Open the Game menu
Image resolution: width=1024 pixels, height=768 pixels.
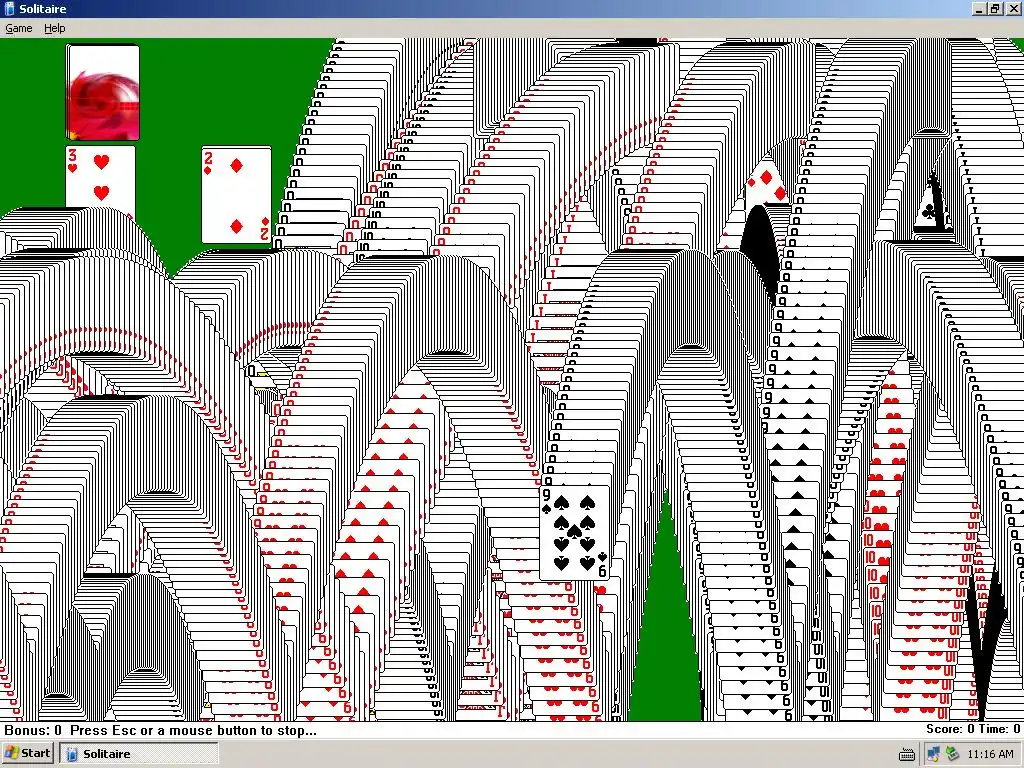pyautogui.click(x=18, y=28)
